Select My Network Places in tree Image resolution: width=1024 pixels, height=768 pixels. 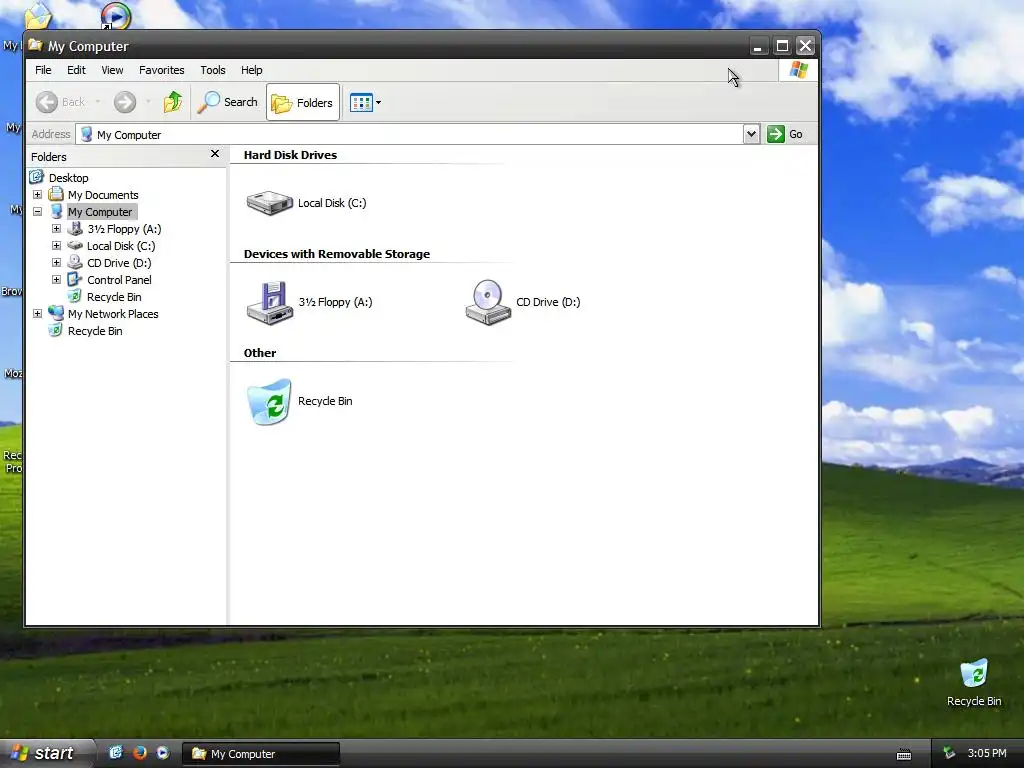click(113, 313)
